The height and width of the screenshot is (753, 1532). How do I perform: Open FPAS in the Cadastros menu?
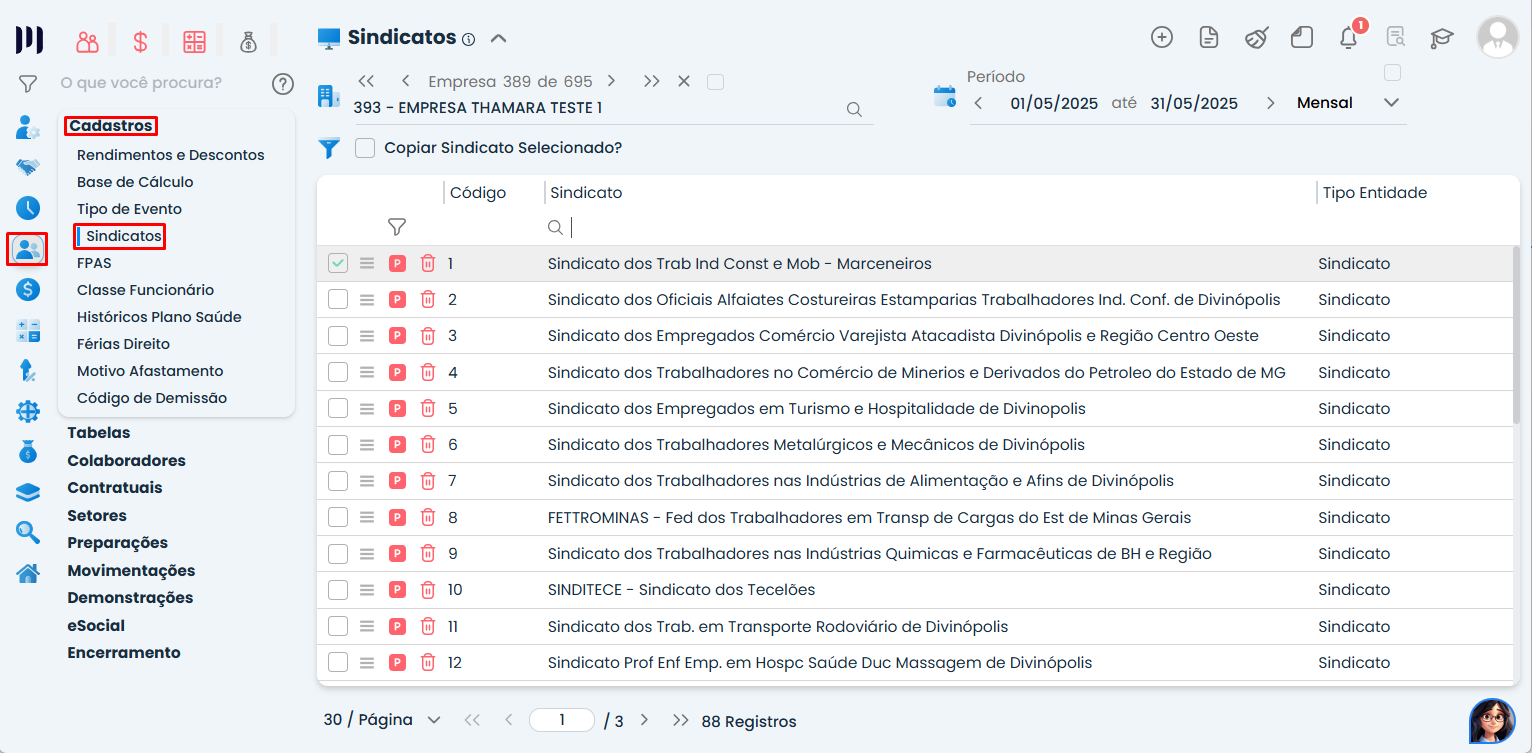click(x=94, y=263)
